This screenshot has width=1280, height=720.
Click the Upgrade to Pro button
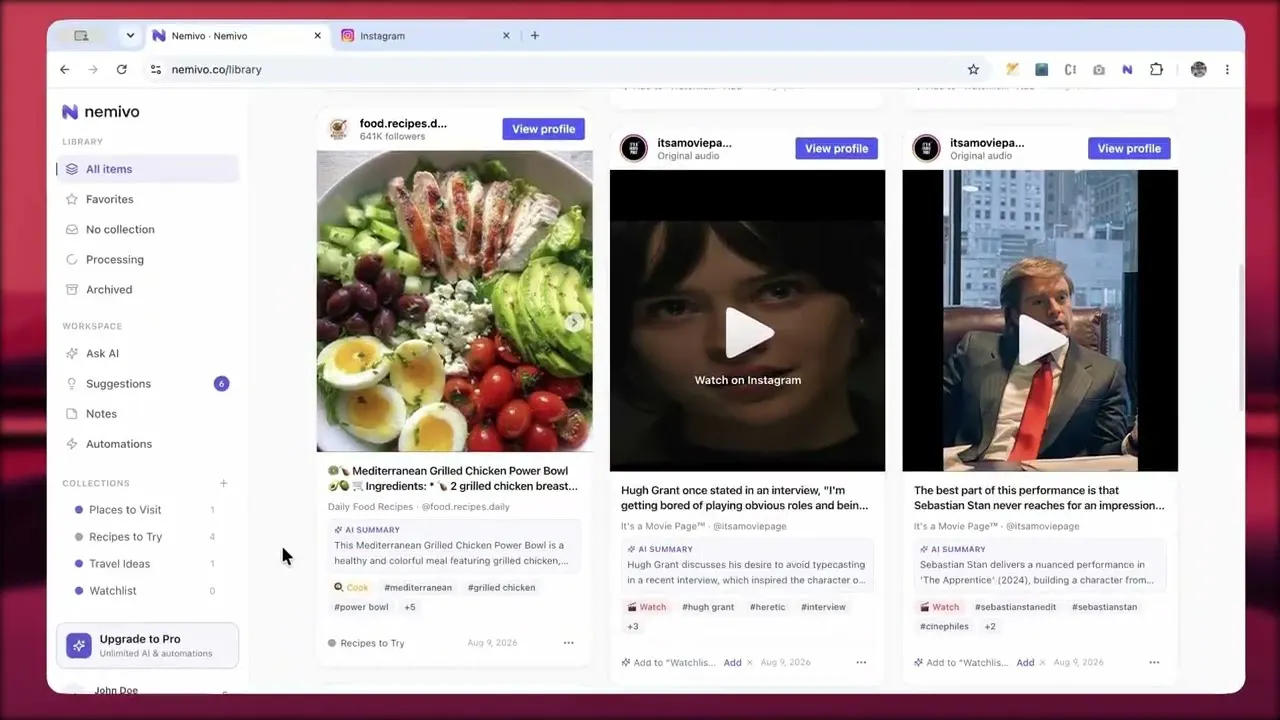coord(148,645)
